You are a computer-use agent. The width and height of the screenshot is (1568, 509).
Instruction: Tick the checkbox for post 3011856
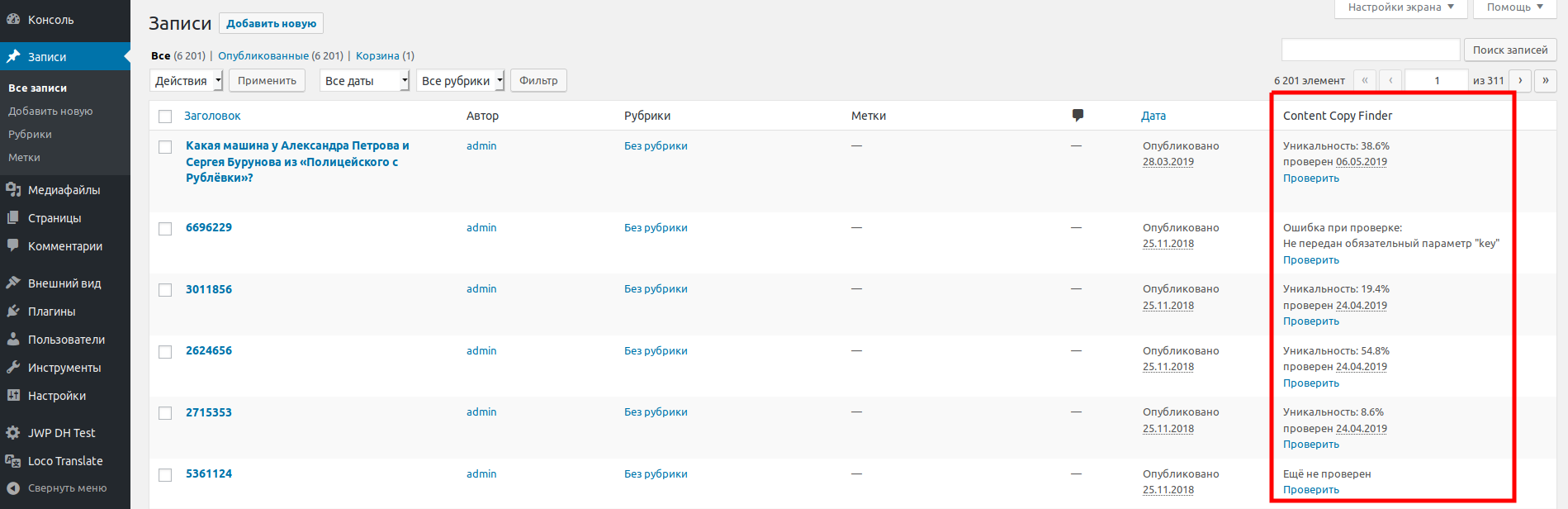click(165, 290)
